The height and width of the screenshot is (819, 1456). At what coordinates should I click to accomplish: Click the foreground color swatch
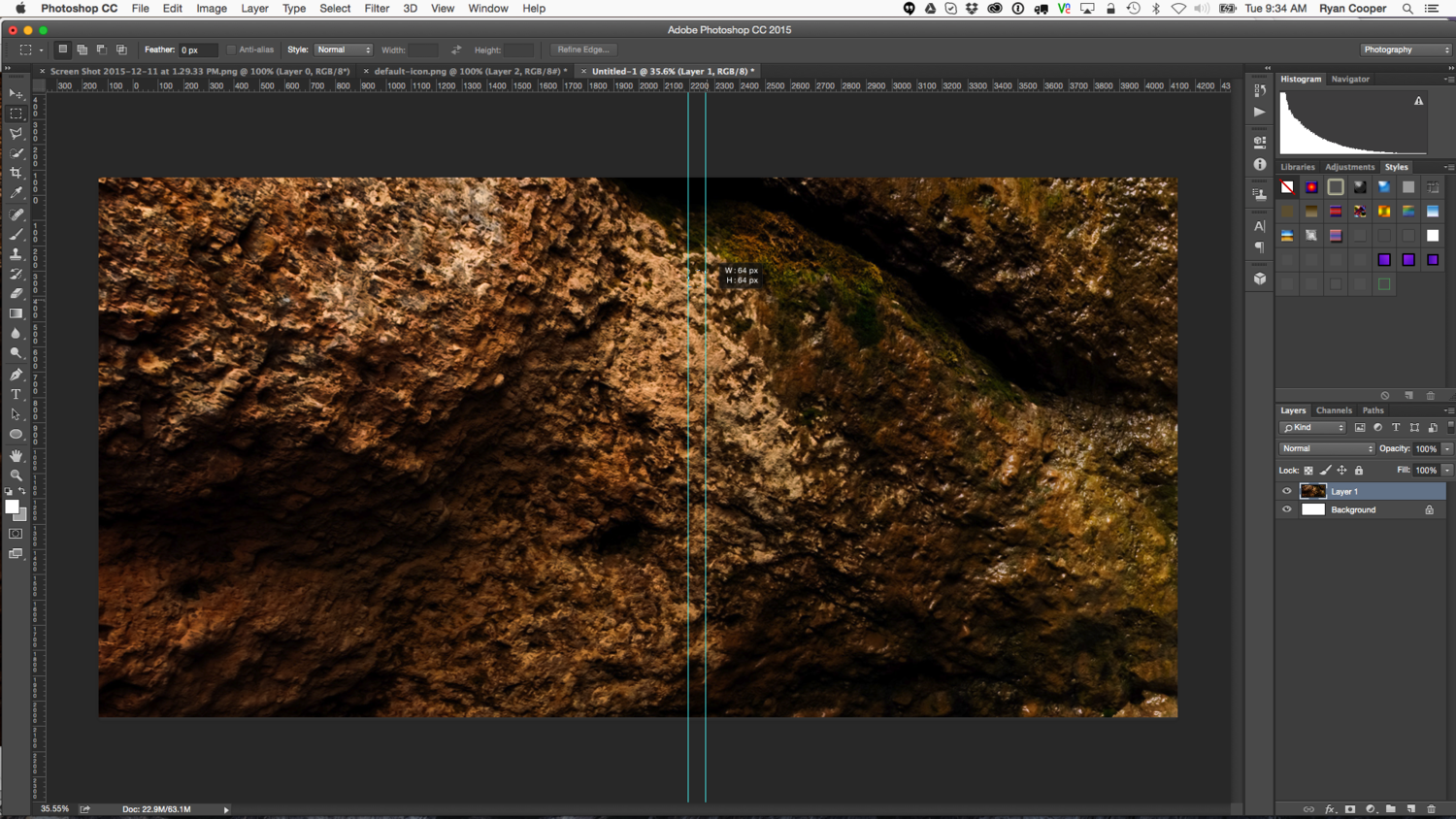(13, 505)
